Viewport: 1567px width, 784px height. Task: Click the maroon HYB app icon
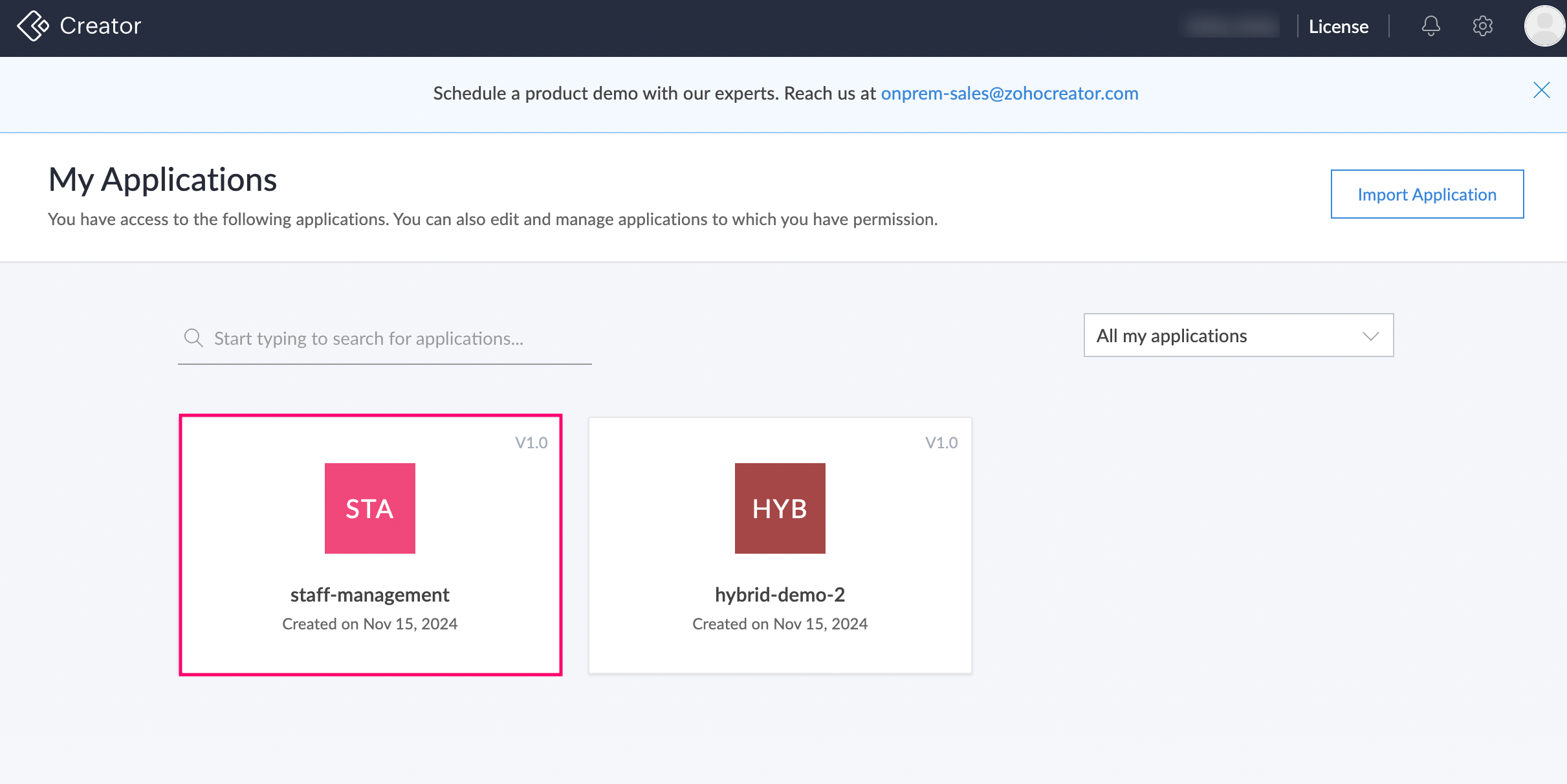pos(780,508)
